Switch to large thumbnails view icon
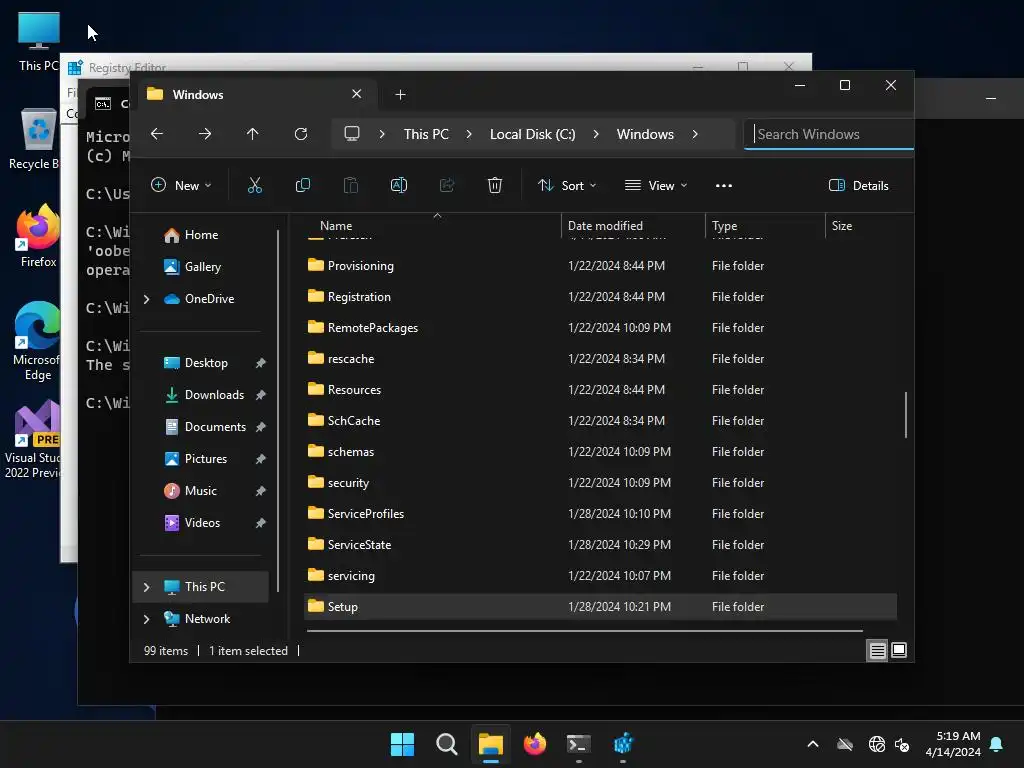The height and width of the screenshot is (768, 1024). (899, 650)
